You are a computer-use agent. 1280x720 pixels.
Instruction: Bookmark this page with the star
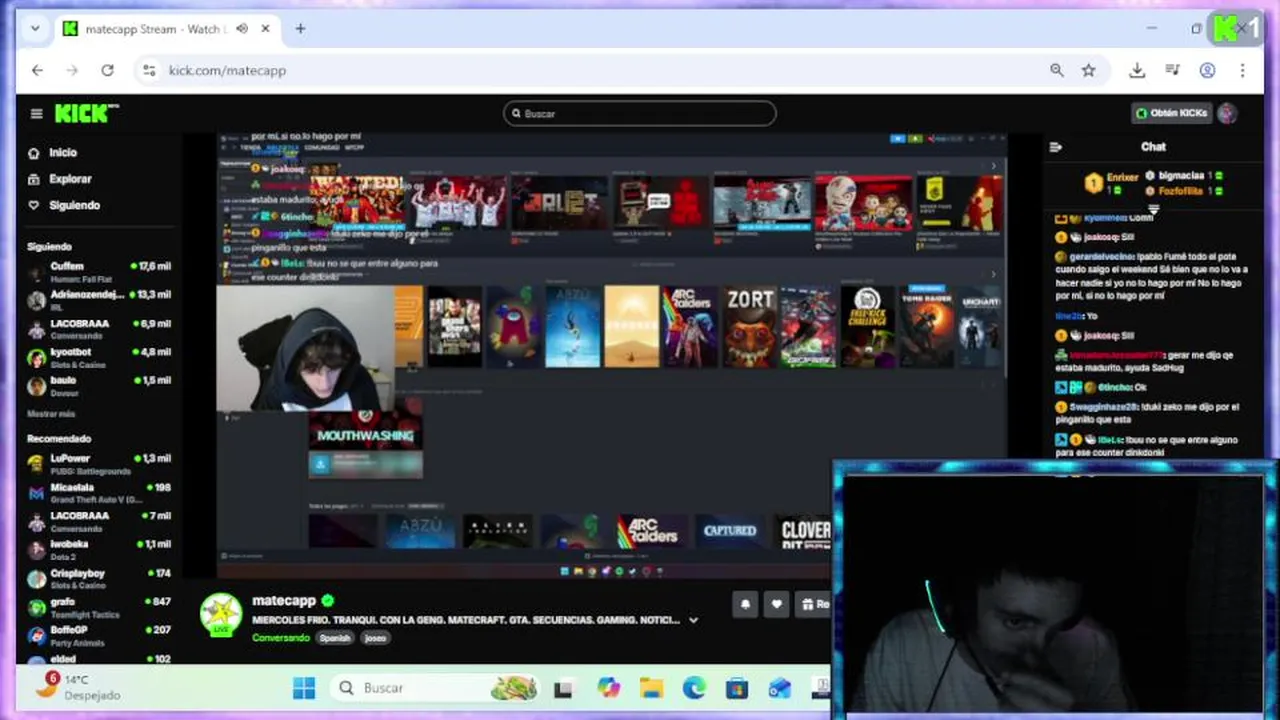pos(1088,70)
